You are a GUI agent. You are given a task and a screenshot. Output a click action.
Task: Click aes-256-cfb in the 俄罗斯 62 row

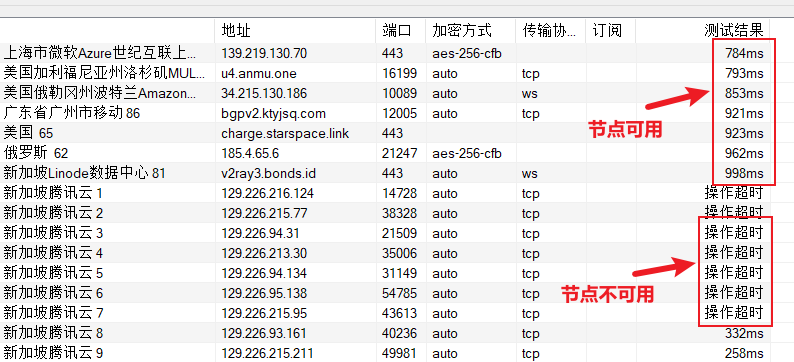[x=467, y=153]
